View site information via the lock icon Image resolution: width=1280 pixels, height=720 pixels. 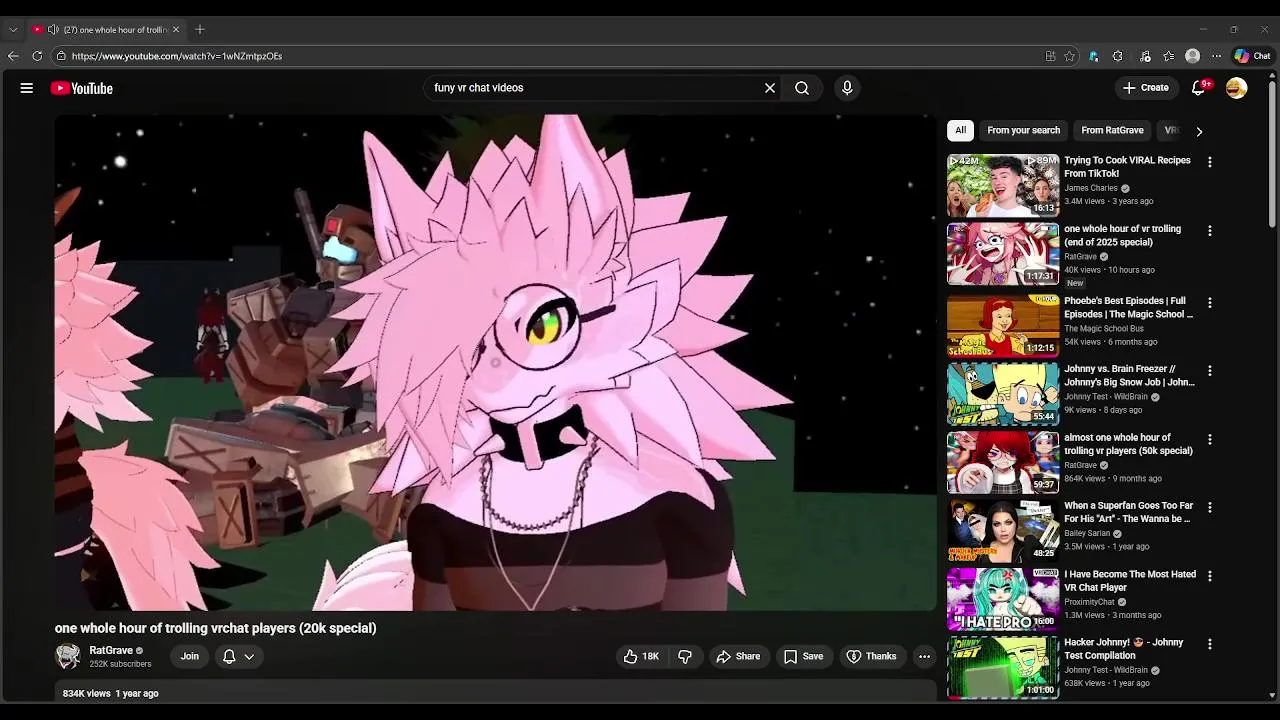coord(61,56)
